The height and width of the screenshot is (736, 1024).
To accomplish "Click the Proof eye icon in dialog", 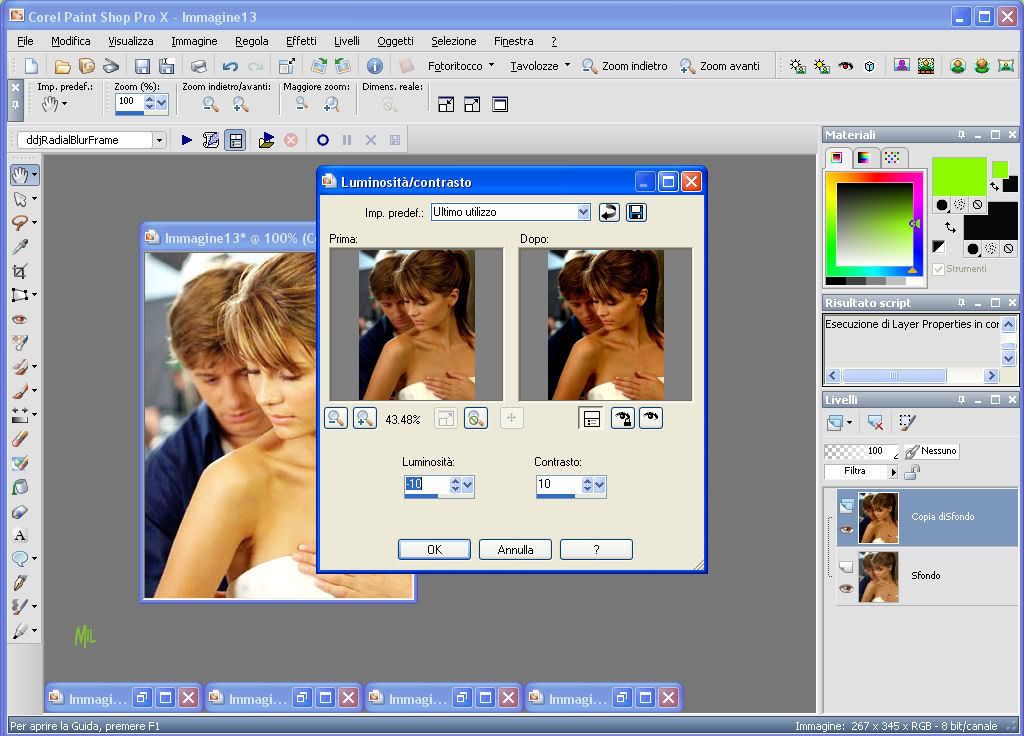I will pos(650,419).
